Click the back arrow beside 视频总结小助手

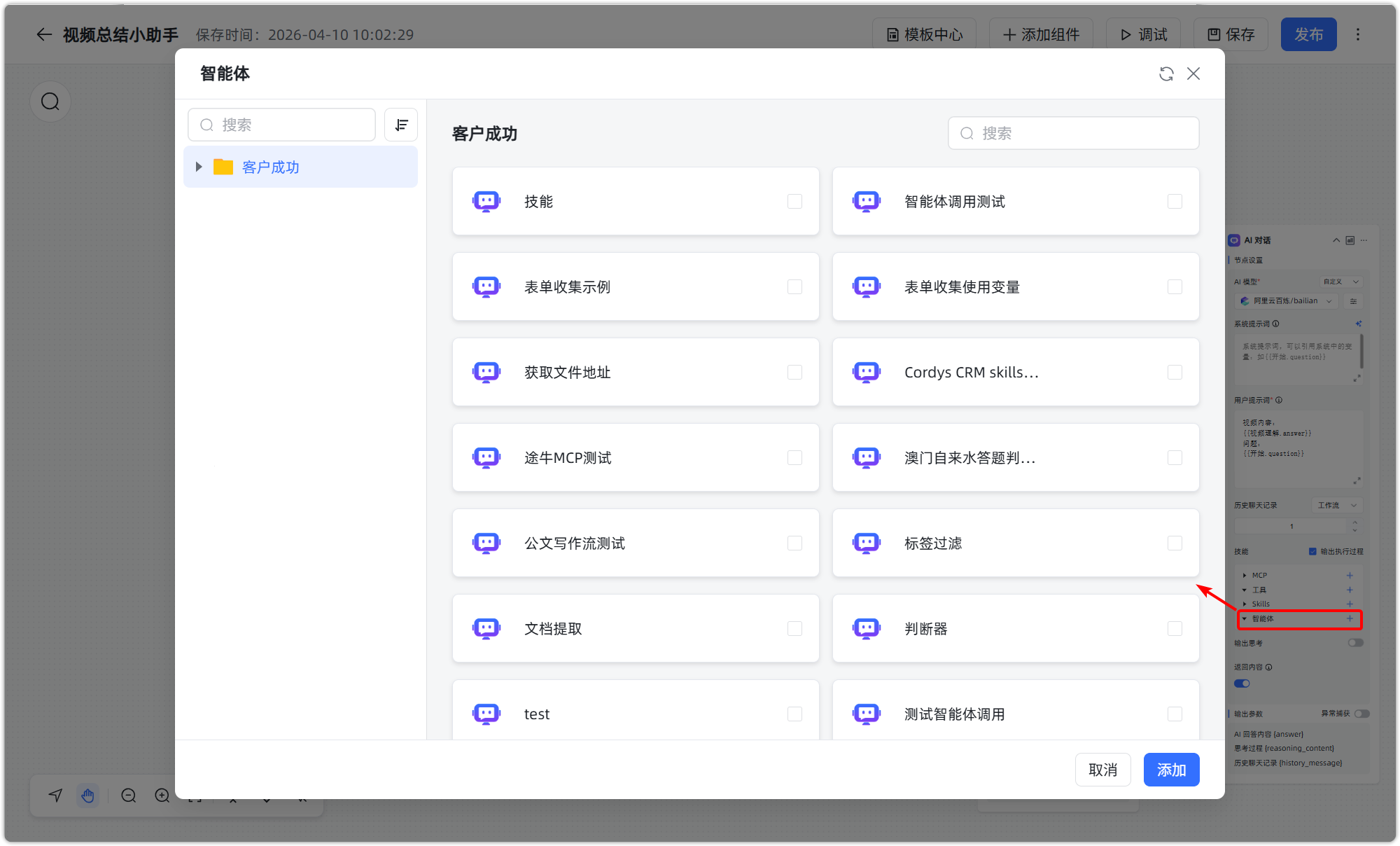[44, 34]
